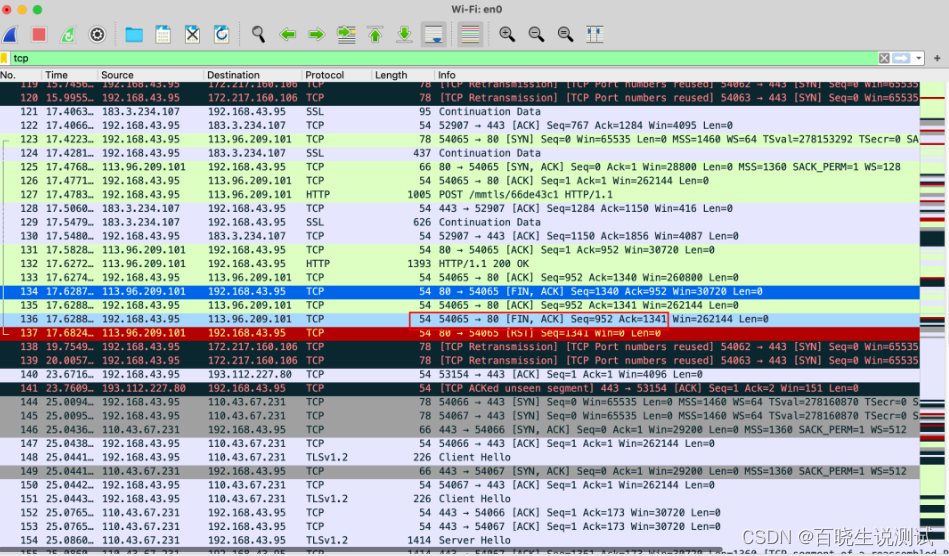This screenshot has width=949, height=556.
Task: Sort by the Time column header
Action: point(68,75)
